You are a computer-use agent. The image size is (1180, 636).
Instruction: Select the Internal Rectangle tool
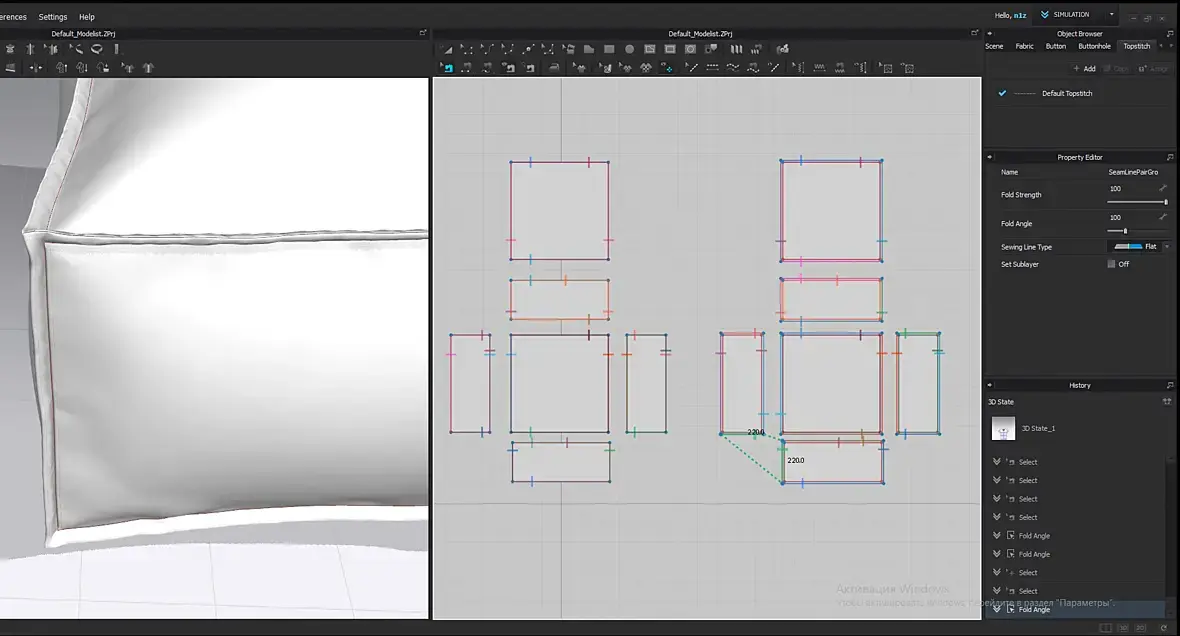point(670,49)
